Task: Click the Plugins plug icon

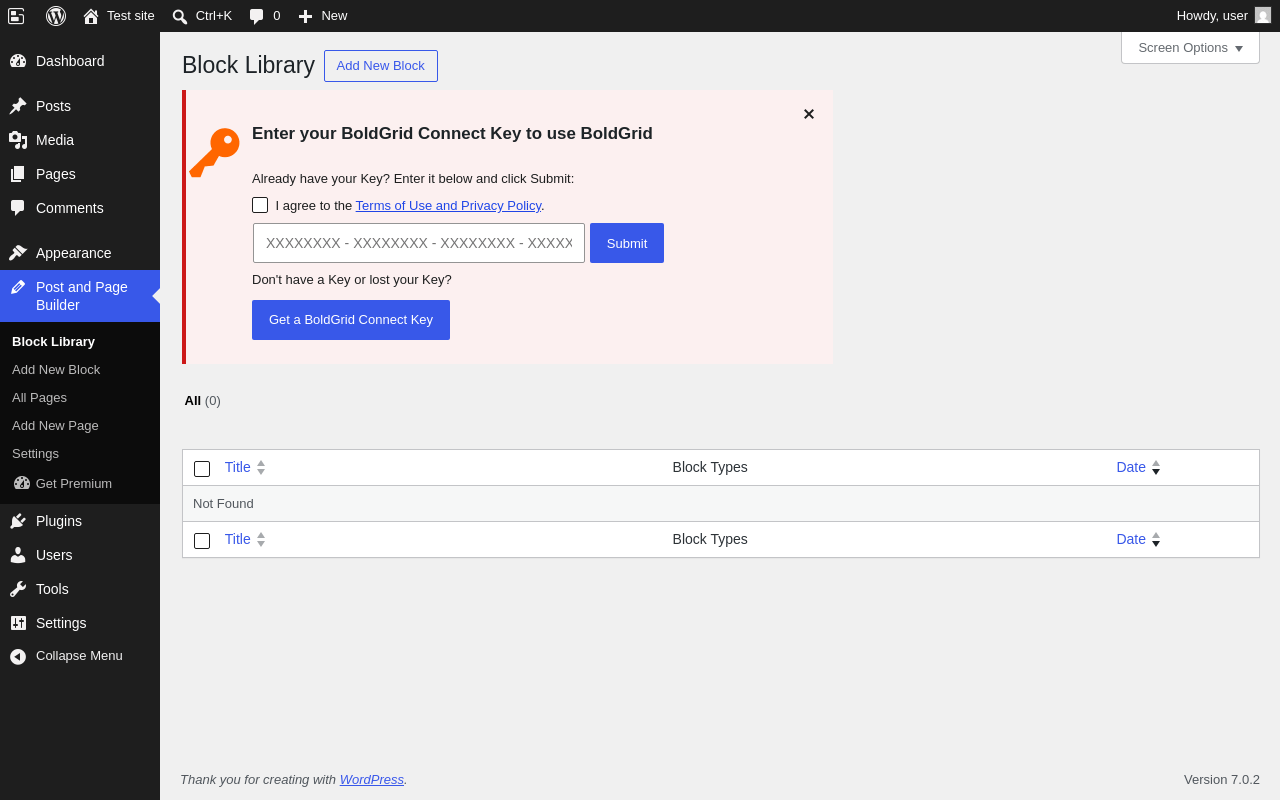Action: click(18, 521)
